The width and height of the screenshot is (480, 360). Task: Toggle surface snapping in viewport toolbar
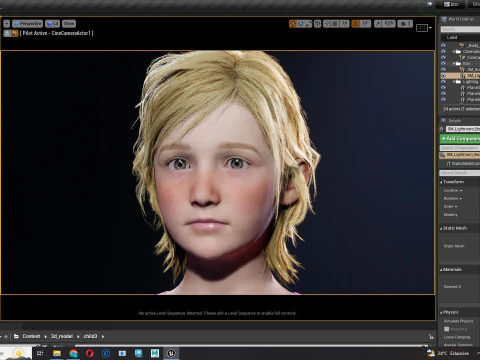coord(327,24)
